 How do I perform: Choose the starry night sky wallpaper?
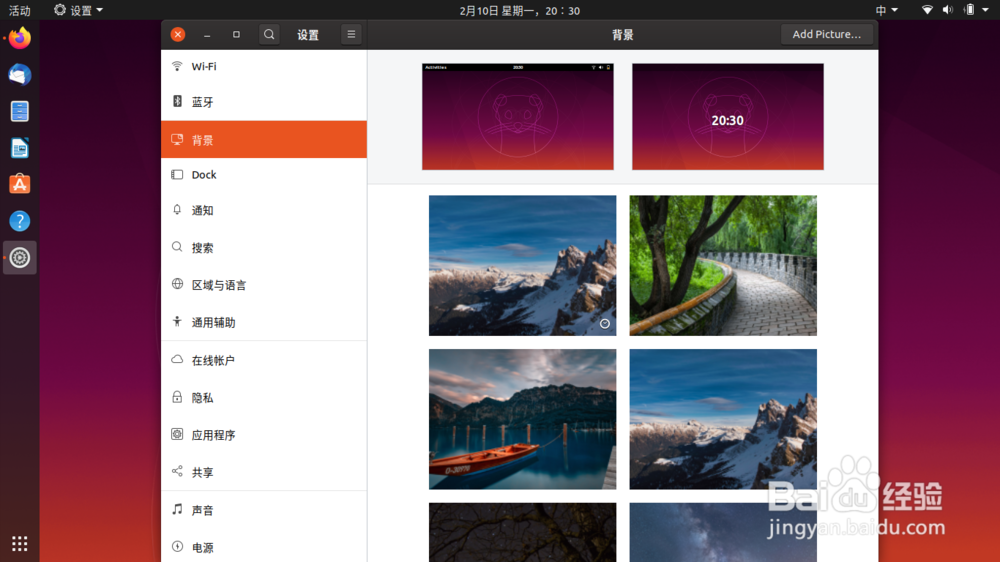click(723, 533)
